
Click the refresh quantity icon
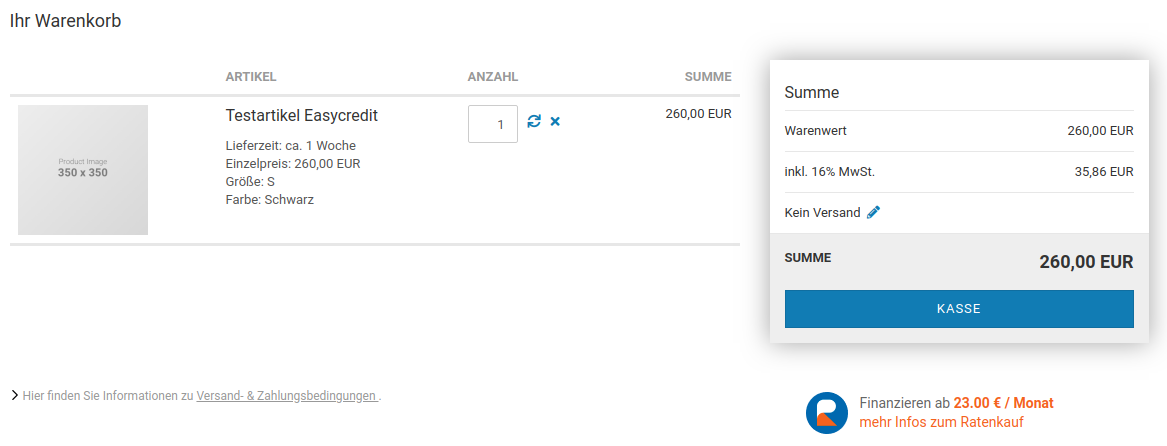534,121
